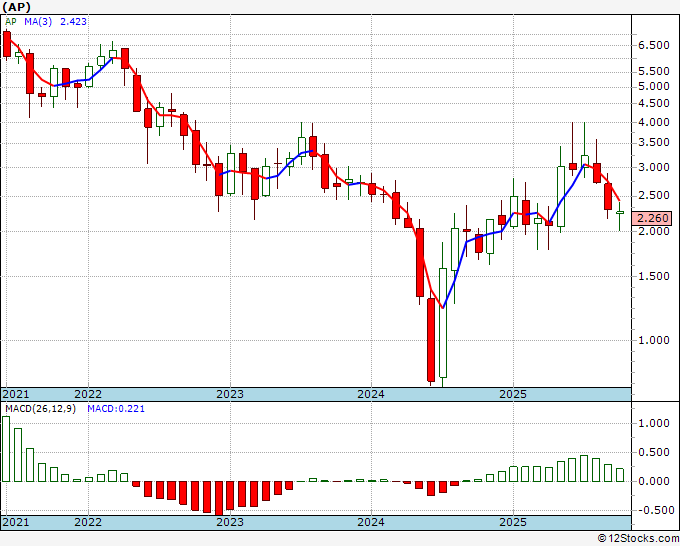
Task: Click the 5.000 price axis label
Action: pos(654,87)
